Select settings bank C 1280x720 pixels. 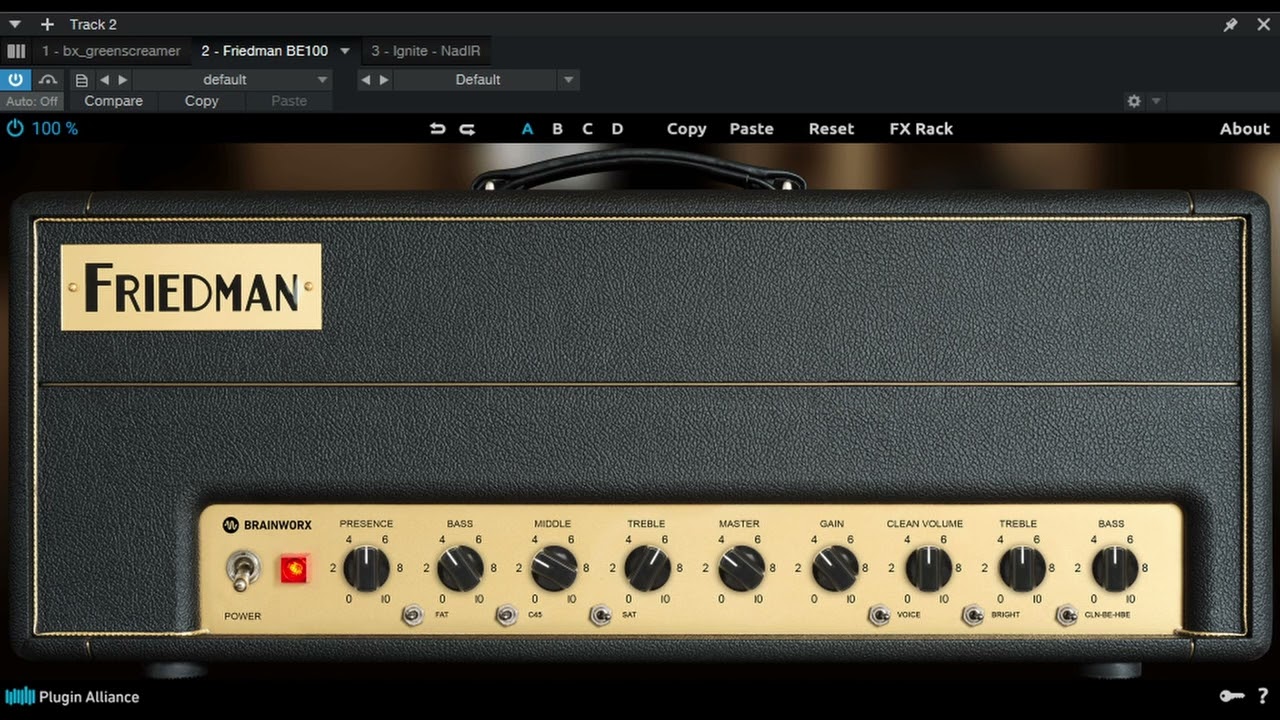click(587, 129)
